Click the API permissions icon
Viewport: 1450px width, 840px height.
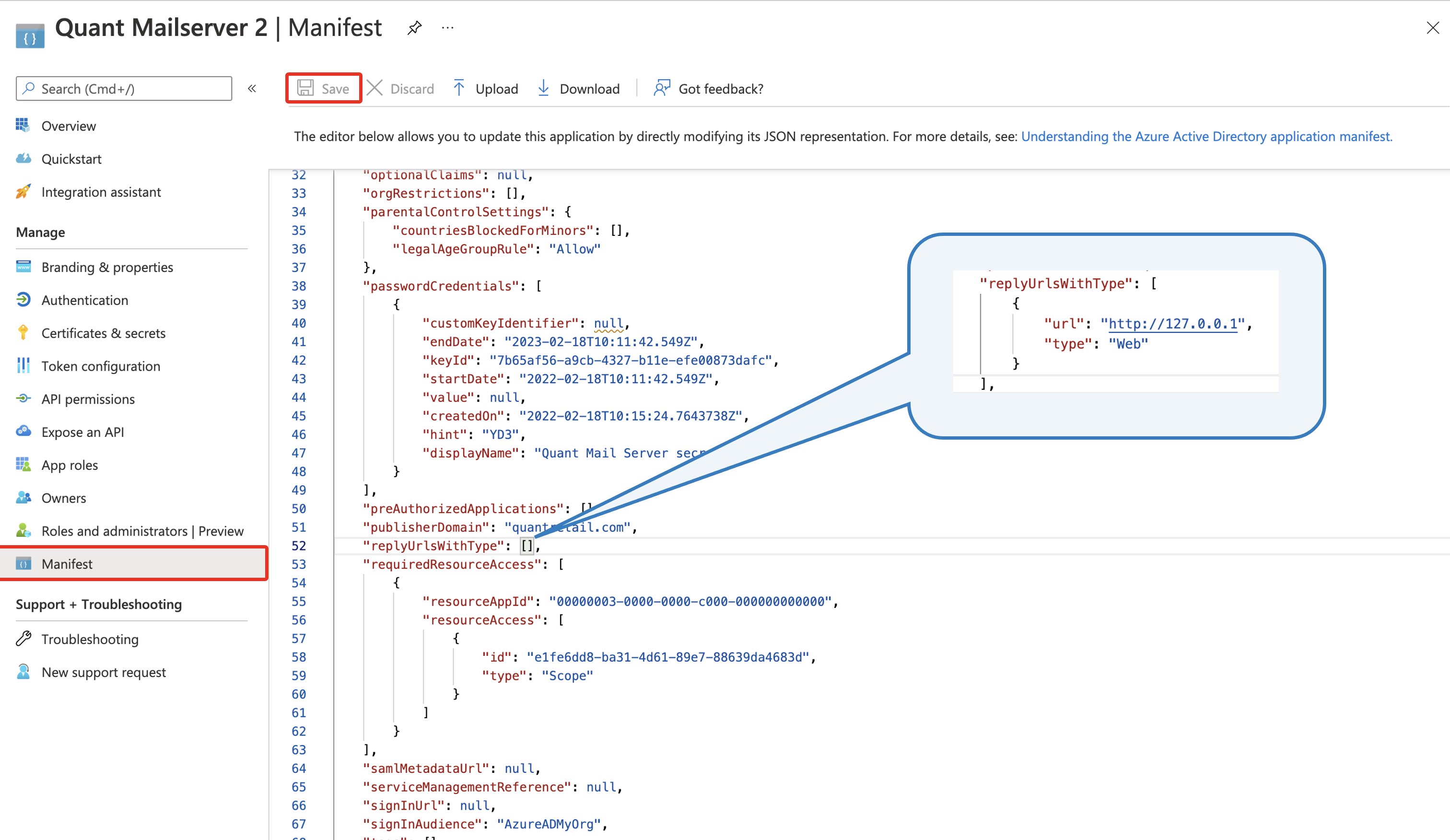(x=23, y=399)
